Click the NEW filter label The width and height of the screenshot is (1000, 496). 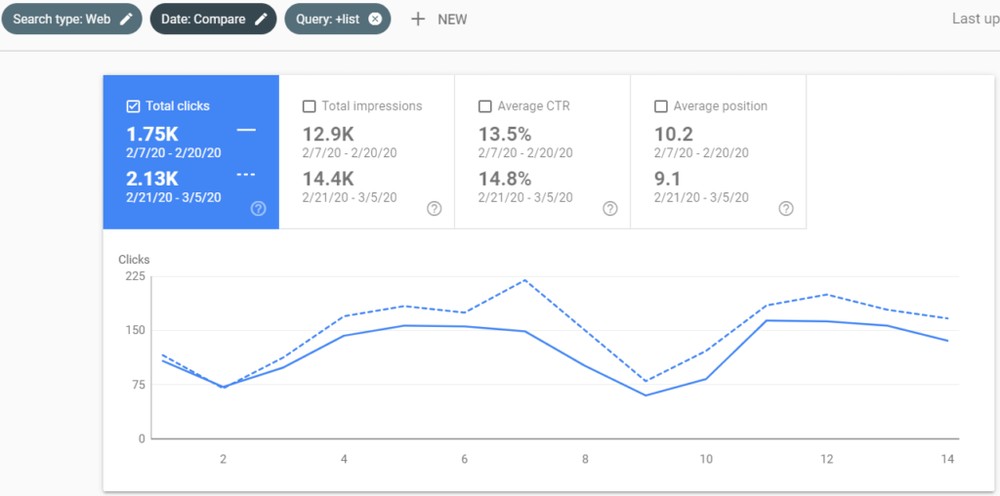pos(452,20)
